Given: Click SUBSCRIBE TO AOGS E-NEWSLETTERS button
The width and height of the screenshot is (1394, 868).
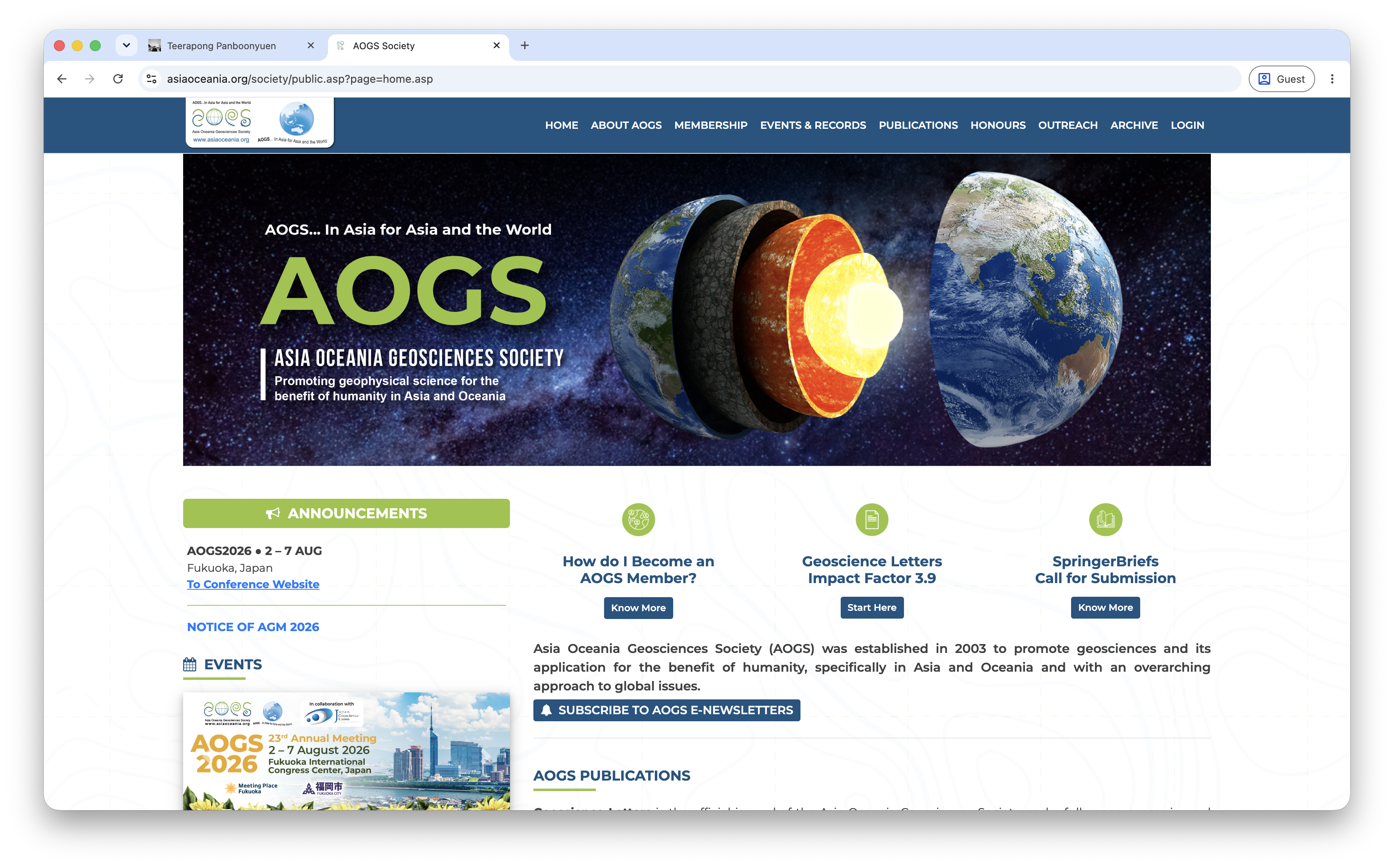Looking at the screenshot, I should pos(666,710).
